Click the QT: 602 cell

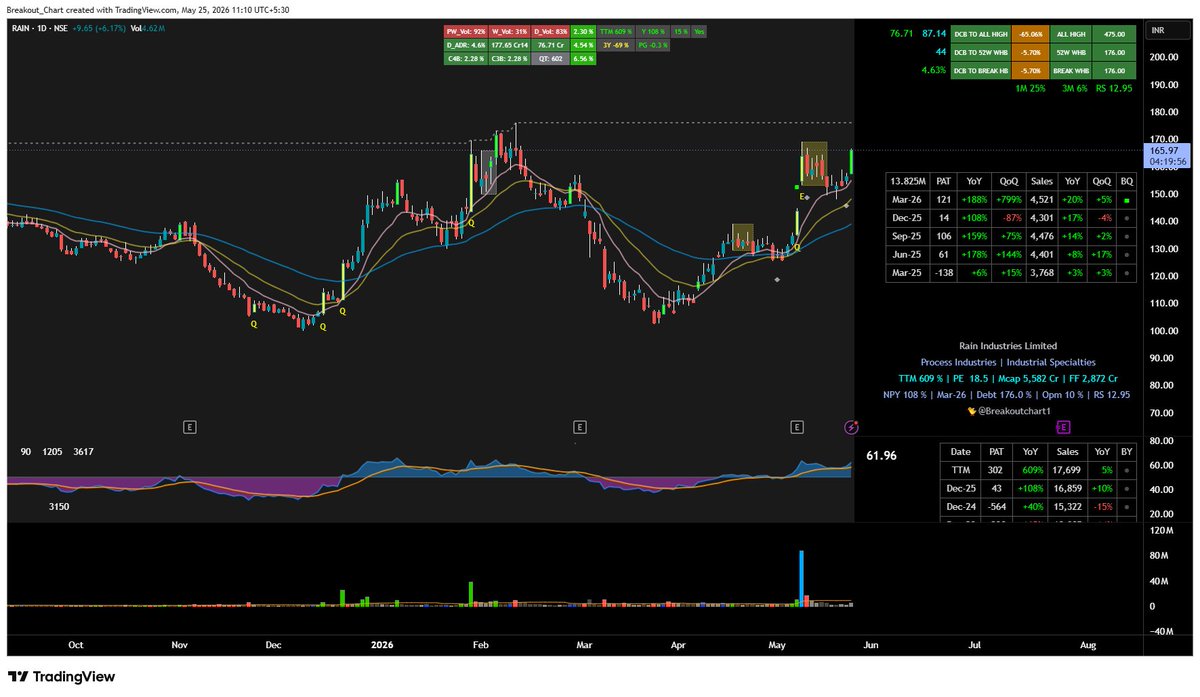tap(550, 58)
